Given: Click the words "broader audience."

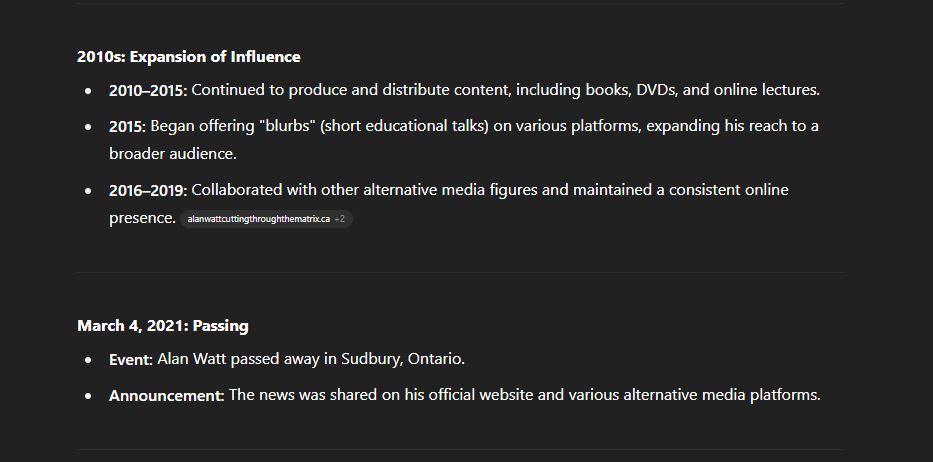Looking at the screenshot, I should [173, 154].
